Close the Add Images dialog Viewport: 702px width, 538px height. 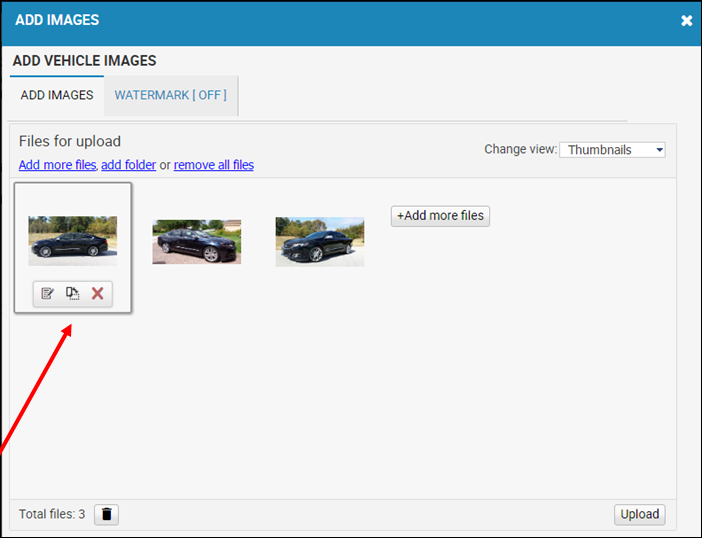coord(686,21)
